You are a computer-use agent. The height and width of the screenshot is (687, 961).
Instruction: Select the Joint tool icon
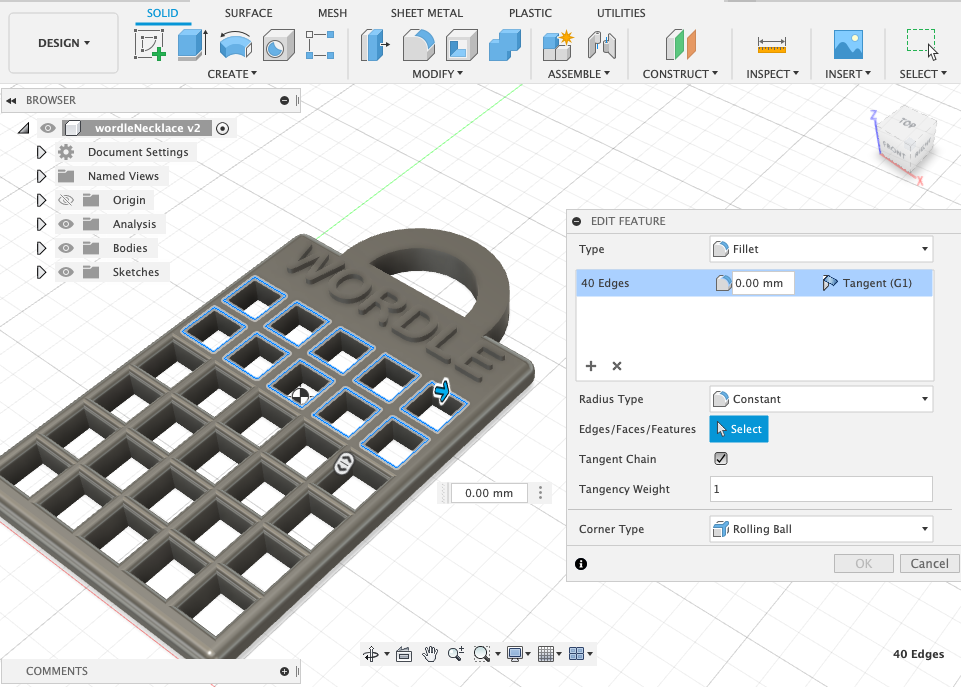coord(601,45)
